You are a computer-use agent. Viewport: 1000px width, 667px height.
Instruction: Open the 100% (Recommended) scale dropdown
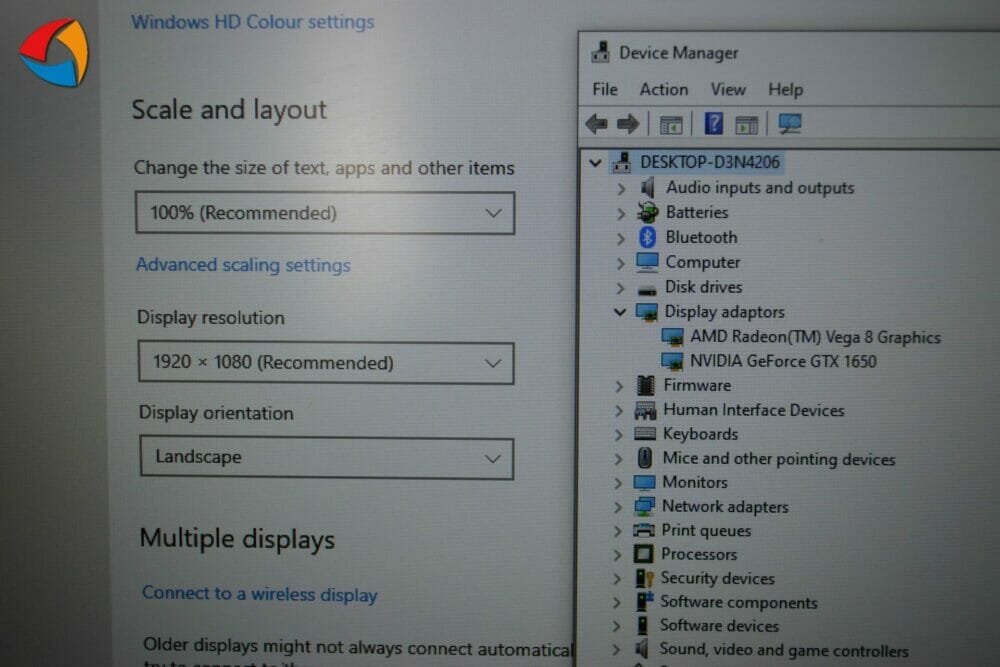(325, 213)
